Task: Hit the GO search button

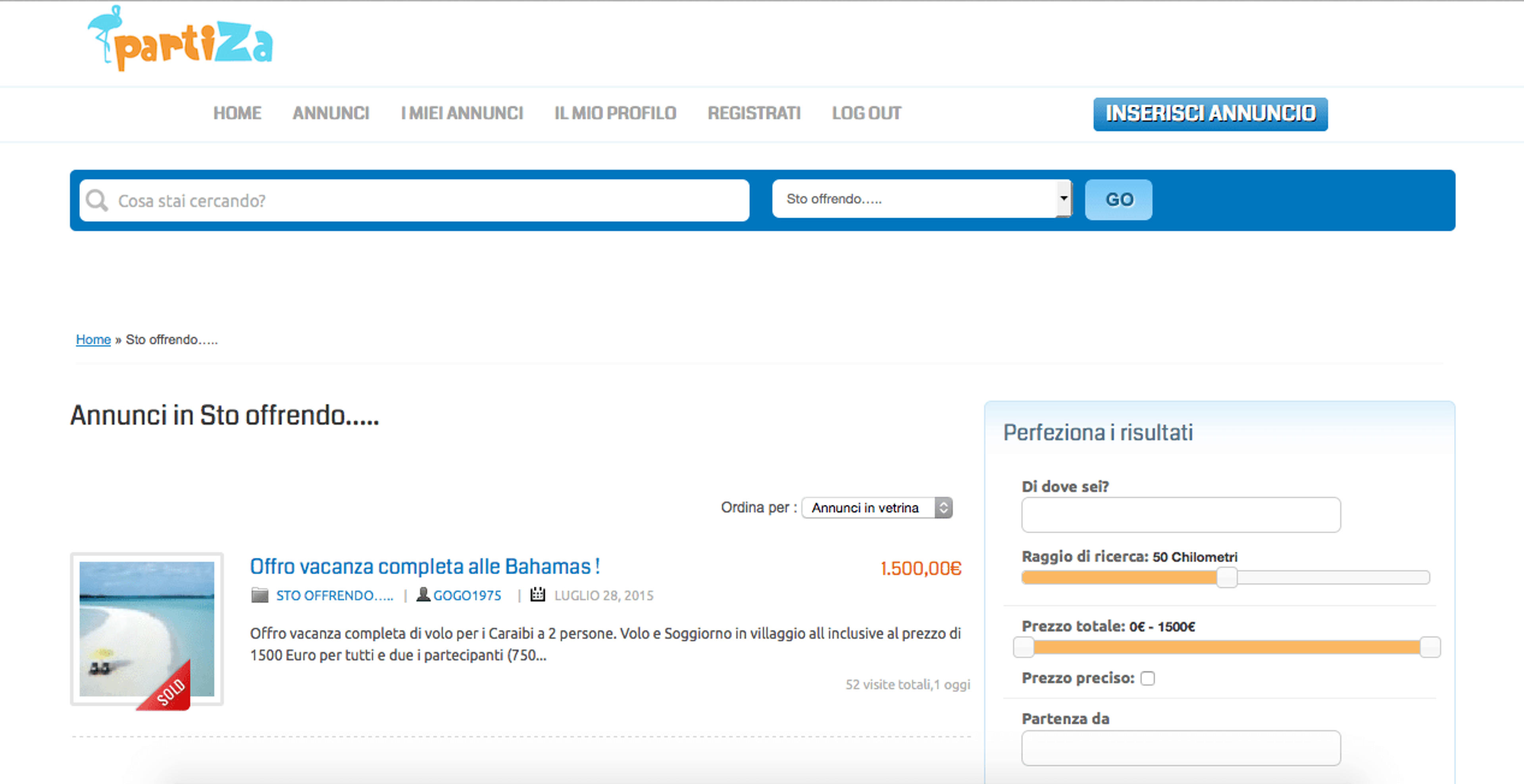Action: [x=1119, y=200]
